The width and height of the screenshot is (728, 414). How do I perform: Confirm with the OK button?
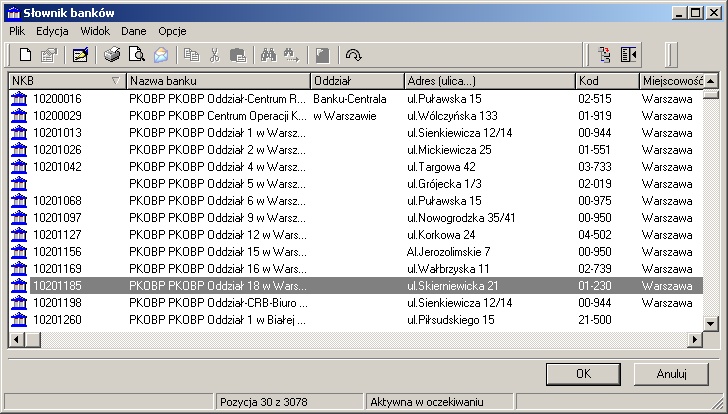point(583,374)
